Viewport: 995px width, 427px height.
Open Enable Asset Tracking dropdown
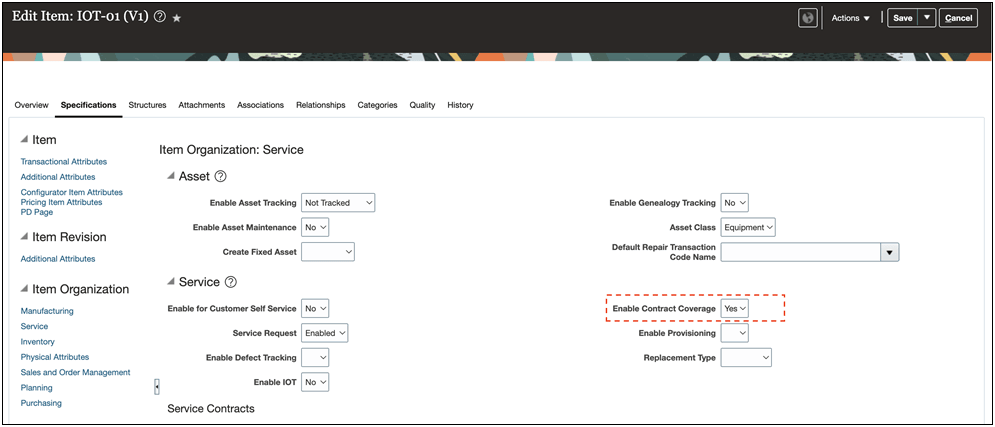click(x=338, y=203)
